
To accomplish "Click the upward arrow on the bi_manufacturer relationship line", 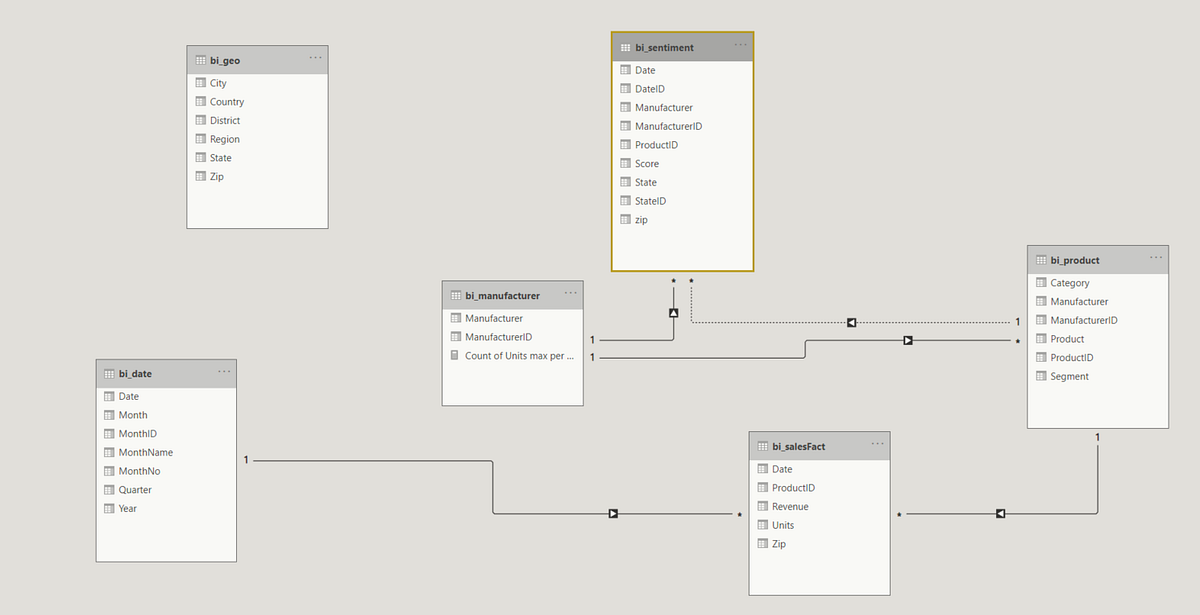I will coord(673,311).
